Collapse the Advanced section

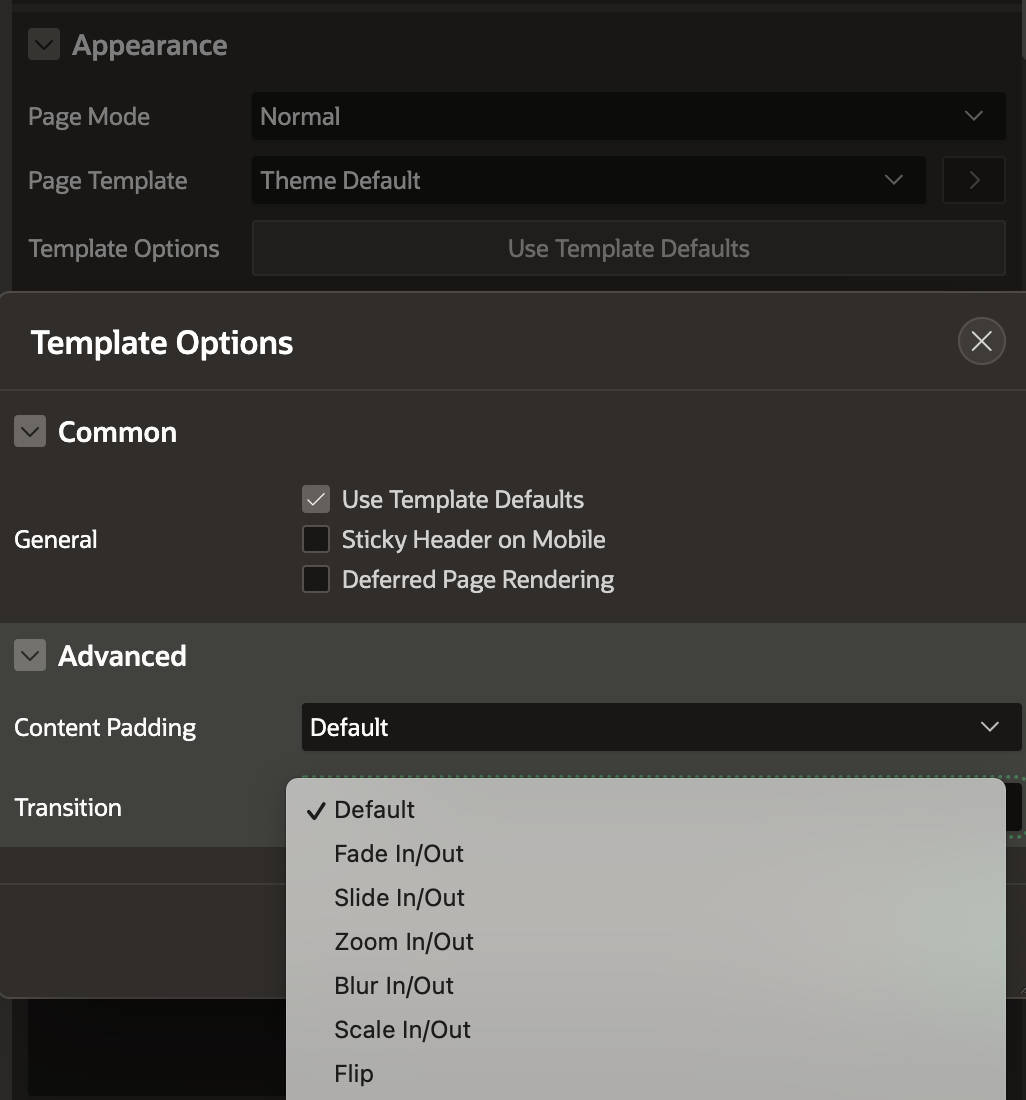(30, 655)
